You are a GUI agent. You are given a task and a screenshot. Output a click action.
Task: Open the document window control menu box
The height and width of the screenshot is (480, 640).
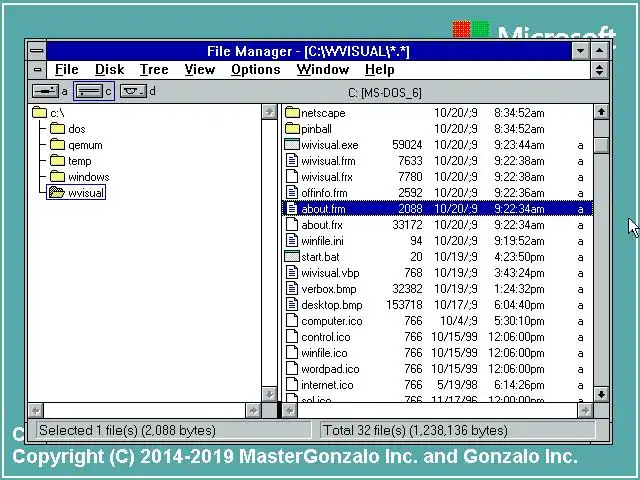(x=37, y=70)
